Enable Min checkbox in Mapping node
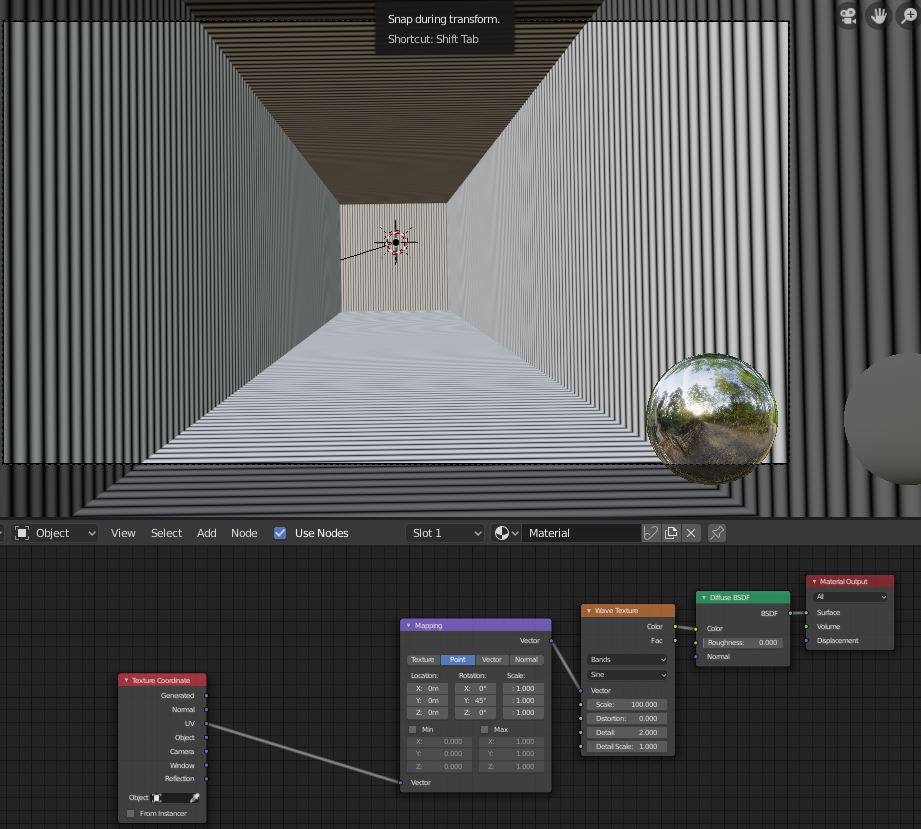Screen dimensions: 921x829 [412, 729]
